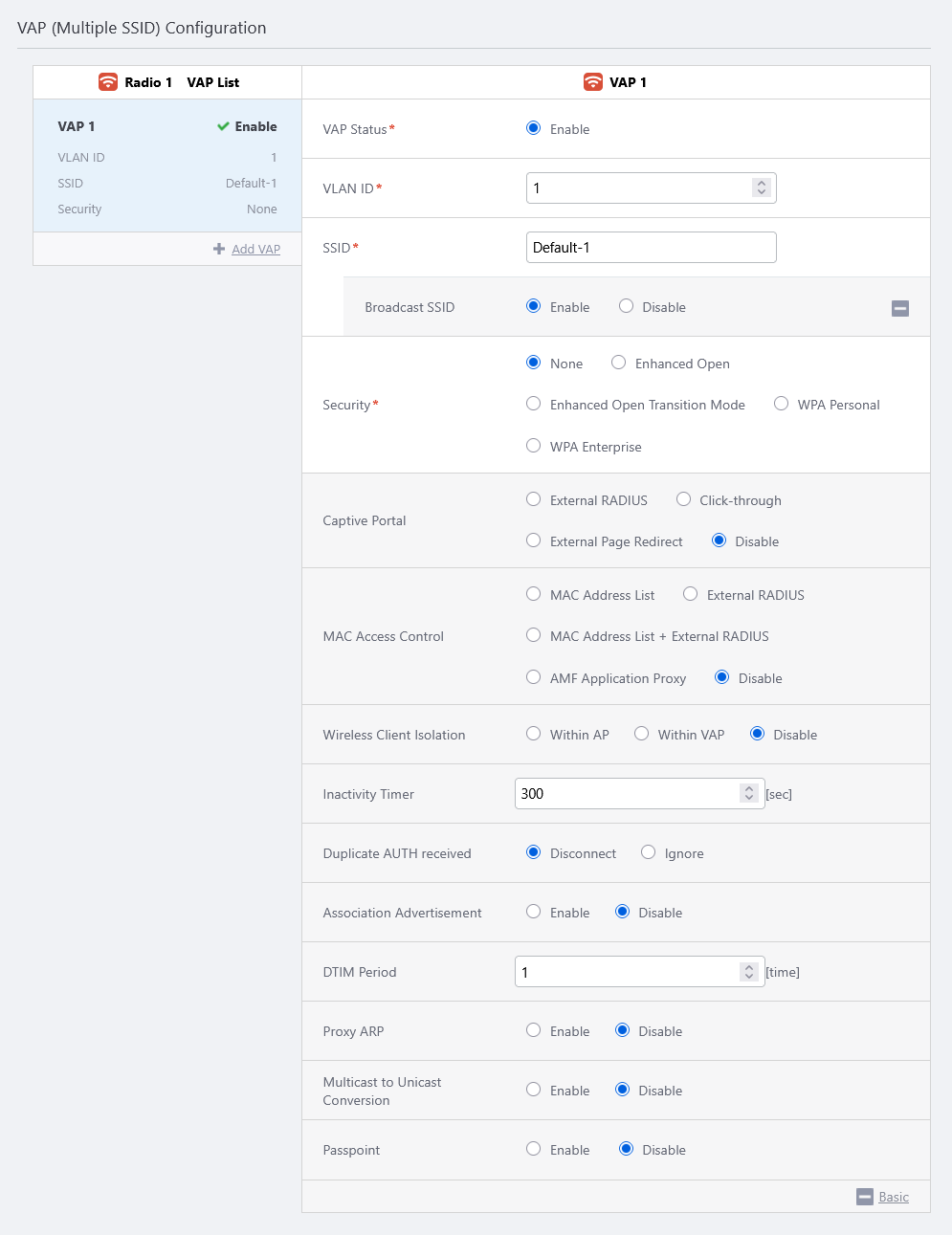Select WPA Personal security option

pyautogui.click(x=782, y=404)
